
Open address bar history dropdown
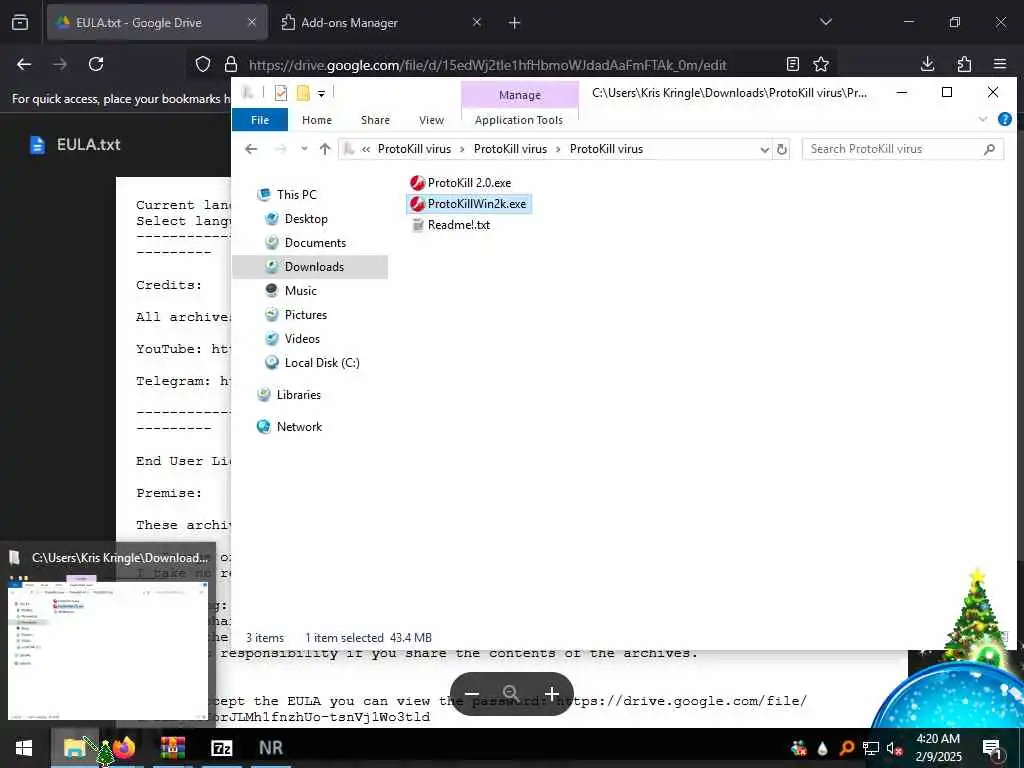tap(764, 150)
